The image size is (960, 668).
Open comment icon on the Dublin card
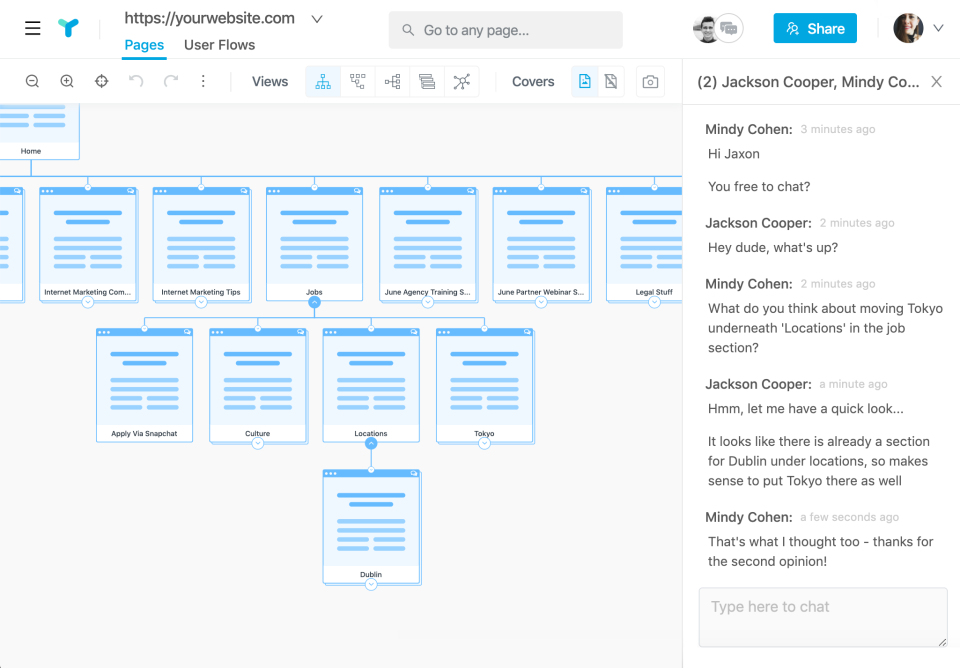click(414, 474)
